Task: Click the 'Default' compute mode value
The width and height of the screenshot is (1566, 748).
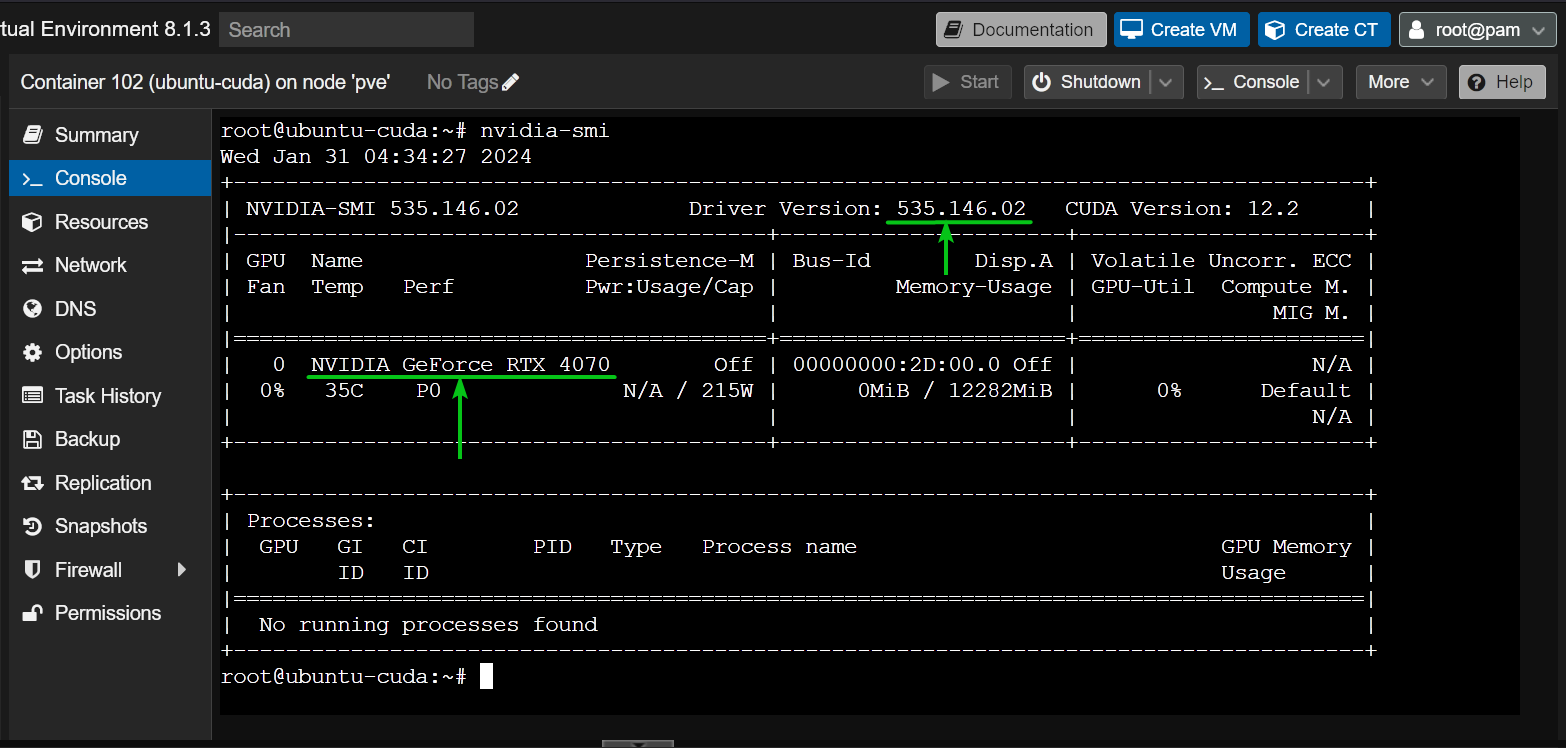Action: click(1305, 391)
